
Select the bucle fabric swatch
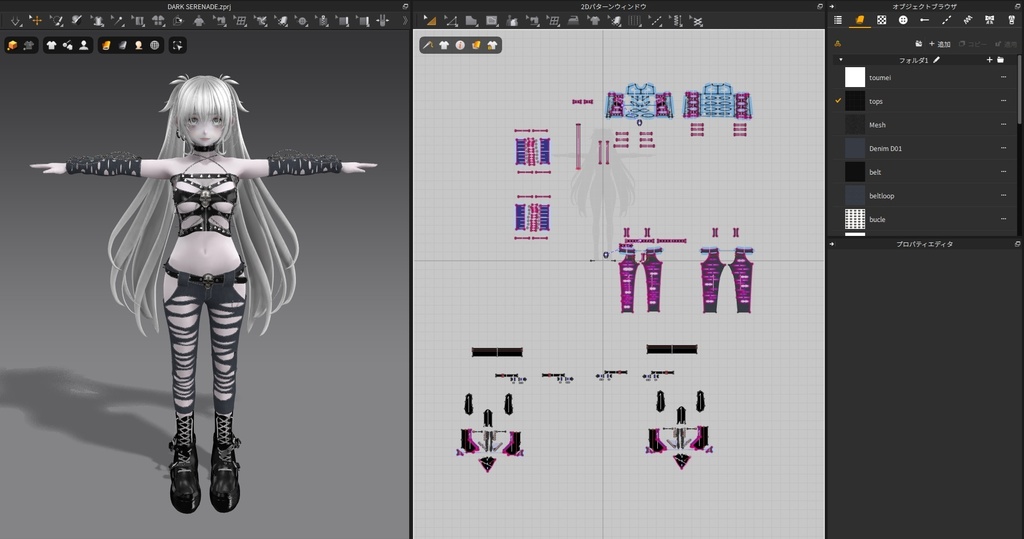[855, 219]
